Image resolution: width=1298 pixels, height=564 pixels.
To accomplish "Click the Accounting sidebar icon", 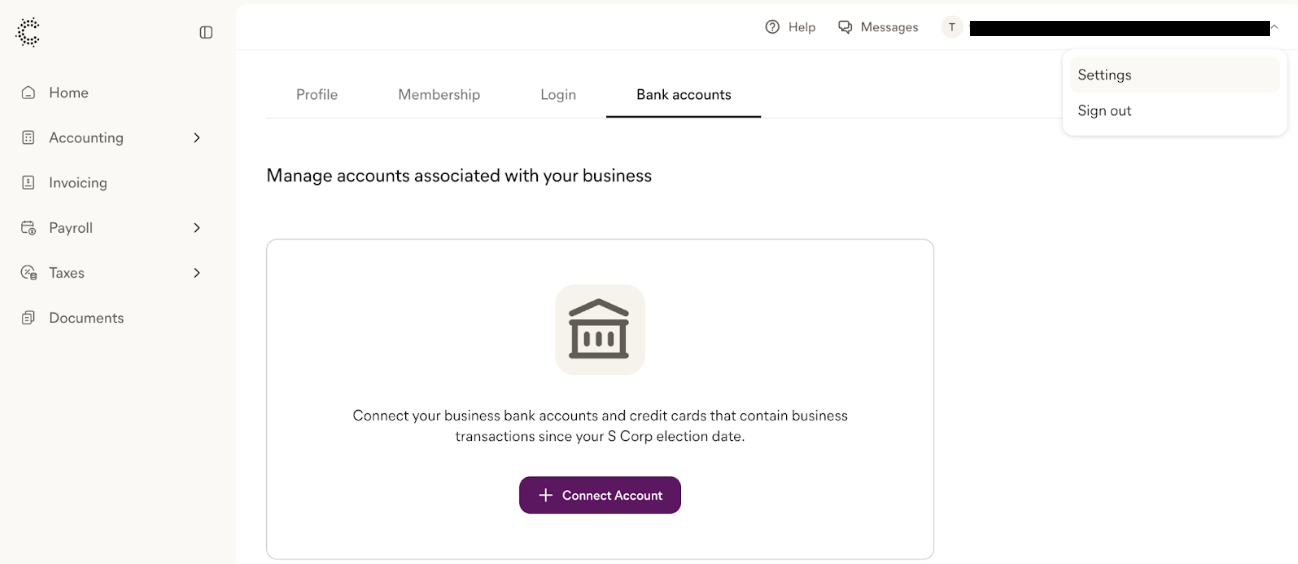I will coord(29,138).
